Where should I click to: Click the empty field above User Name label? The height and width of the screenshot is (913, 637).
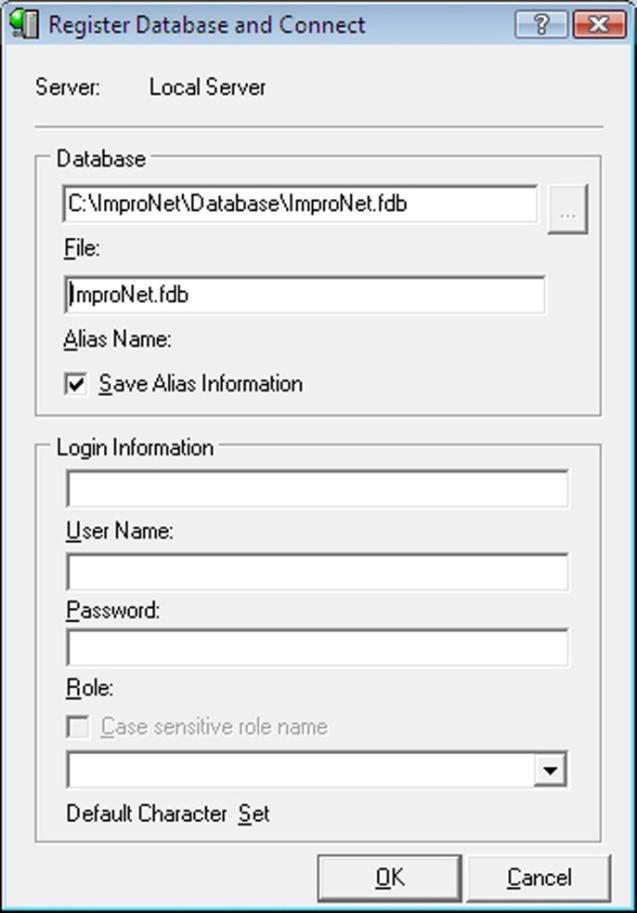click(x=317, y=489)
